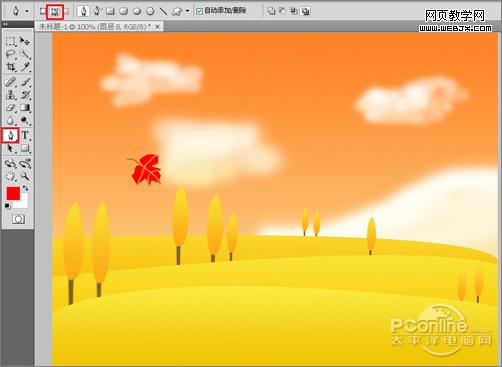Select the Pen tool in the toolbox
Image resolution: width=502 pixels, height=367 pixels.
10,135
